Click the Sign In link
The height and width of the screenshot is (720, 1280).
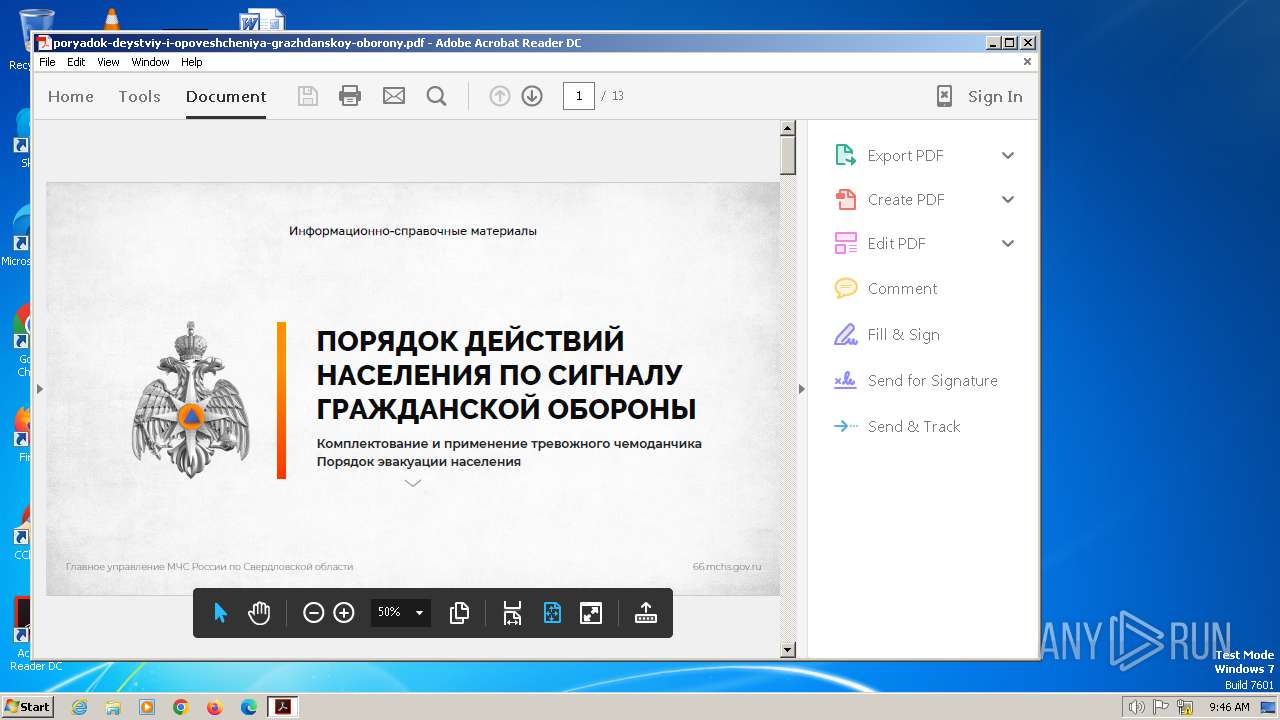coord(995,96)
